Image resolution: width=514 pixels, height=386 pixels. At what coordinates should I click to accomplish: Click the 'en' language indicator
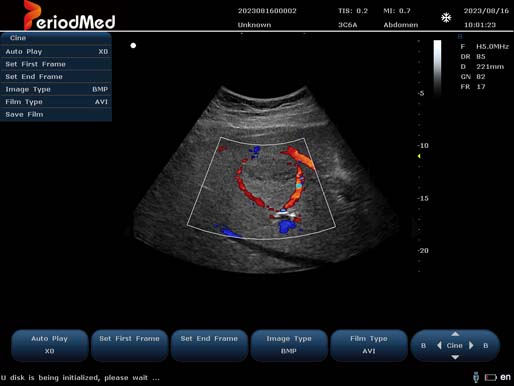(505, 377)
